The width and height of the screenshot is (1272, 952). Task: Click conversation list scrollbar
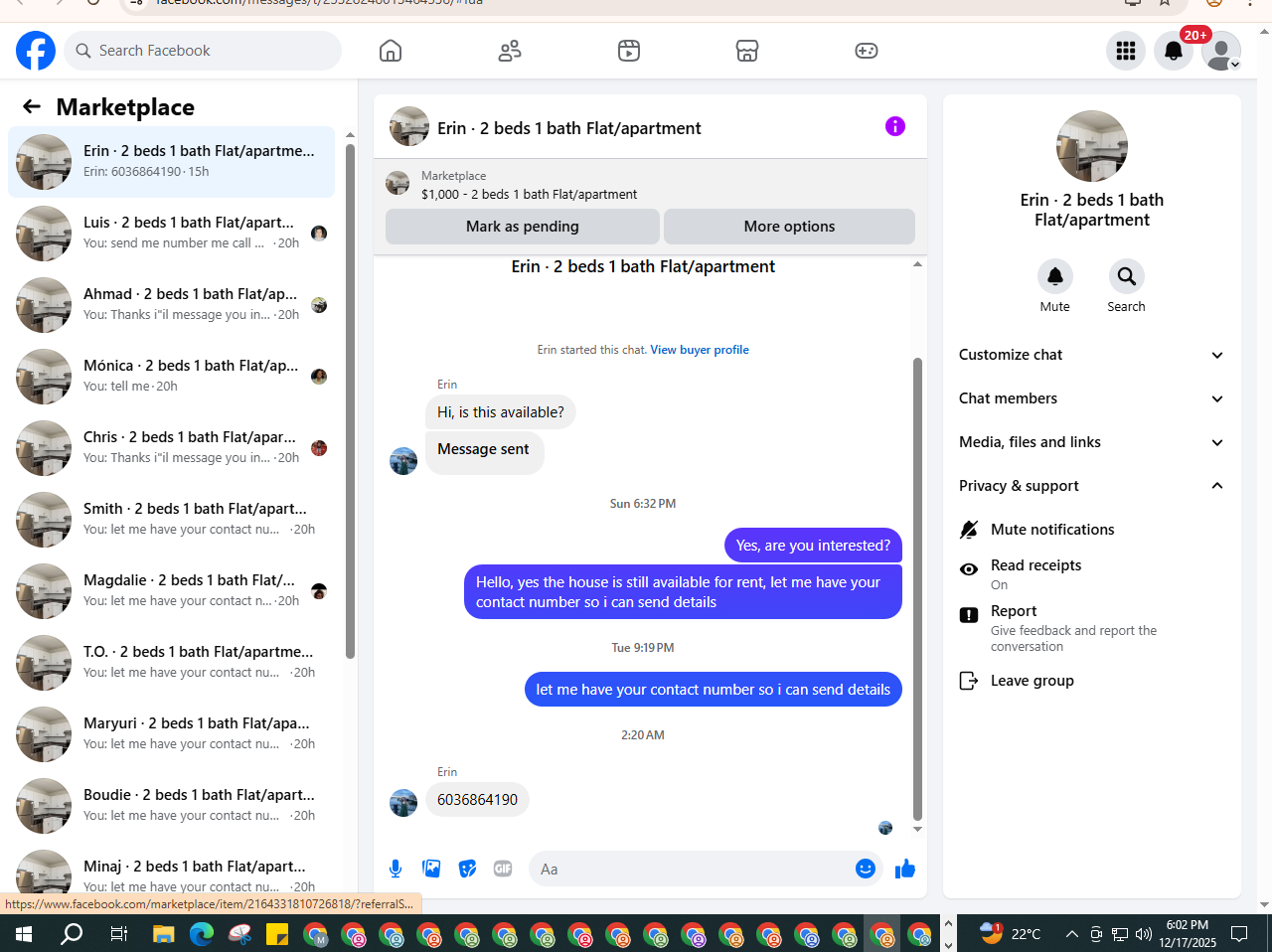350,401
